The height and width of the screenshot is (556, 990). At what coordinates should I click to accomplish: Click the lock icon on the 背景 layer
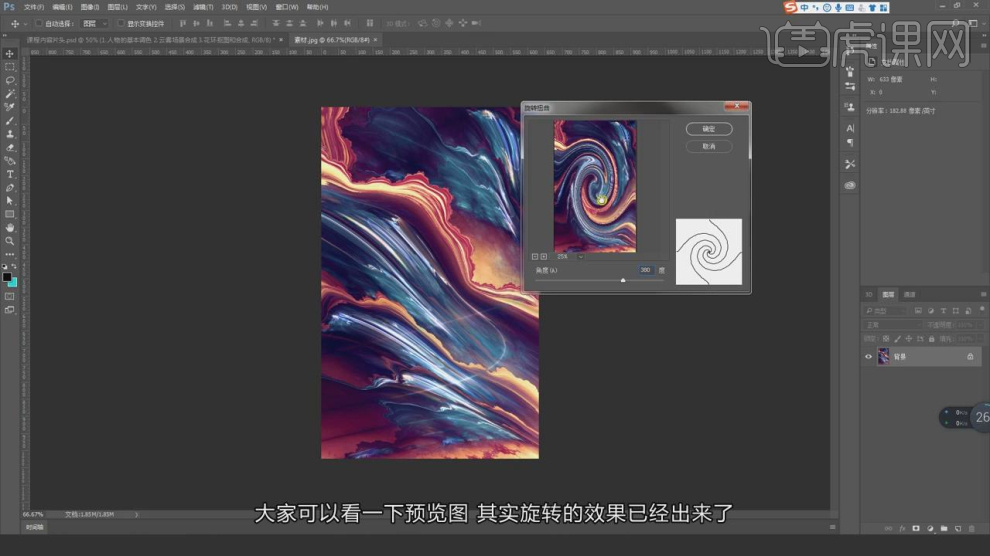pyautogui.click(x=970, y=357)
